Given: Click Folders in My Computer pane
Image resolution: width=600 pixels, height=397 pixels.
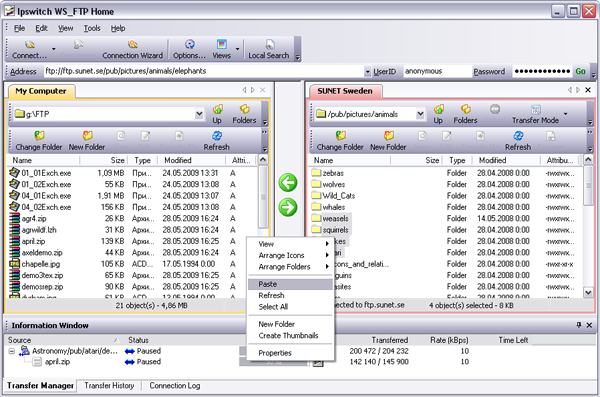Looking at the screenshot, I should point(244,114).
